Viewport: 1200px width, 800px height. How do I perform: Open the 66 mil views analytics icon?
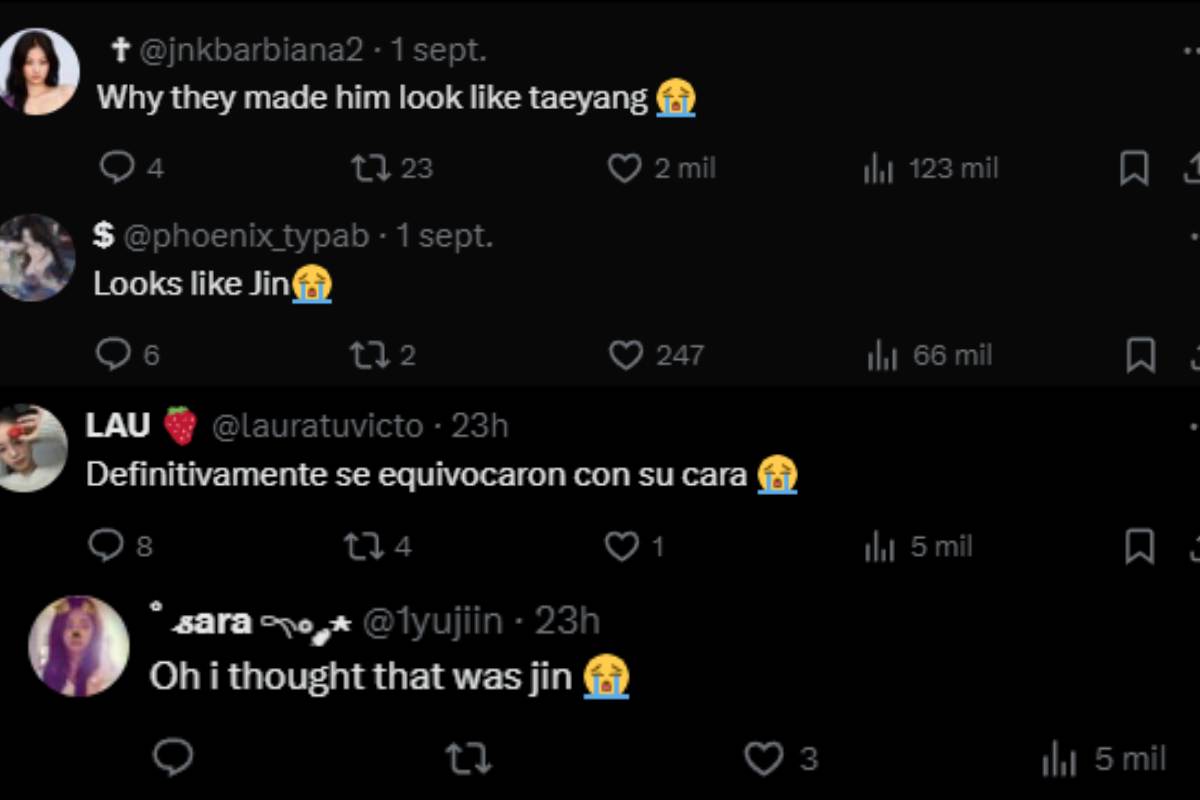click(882, 356)
